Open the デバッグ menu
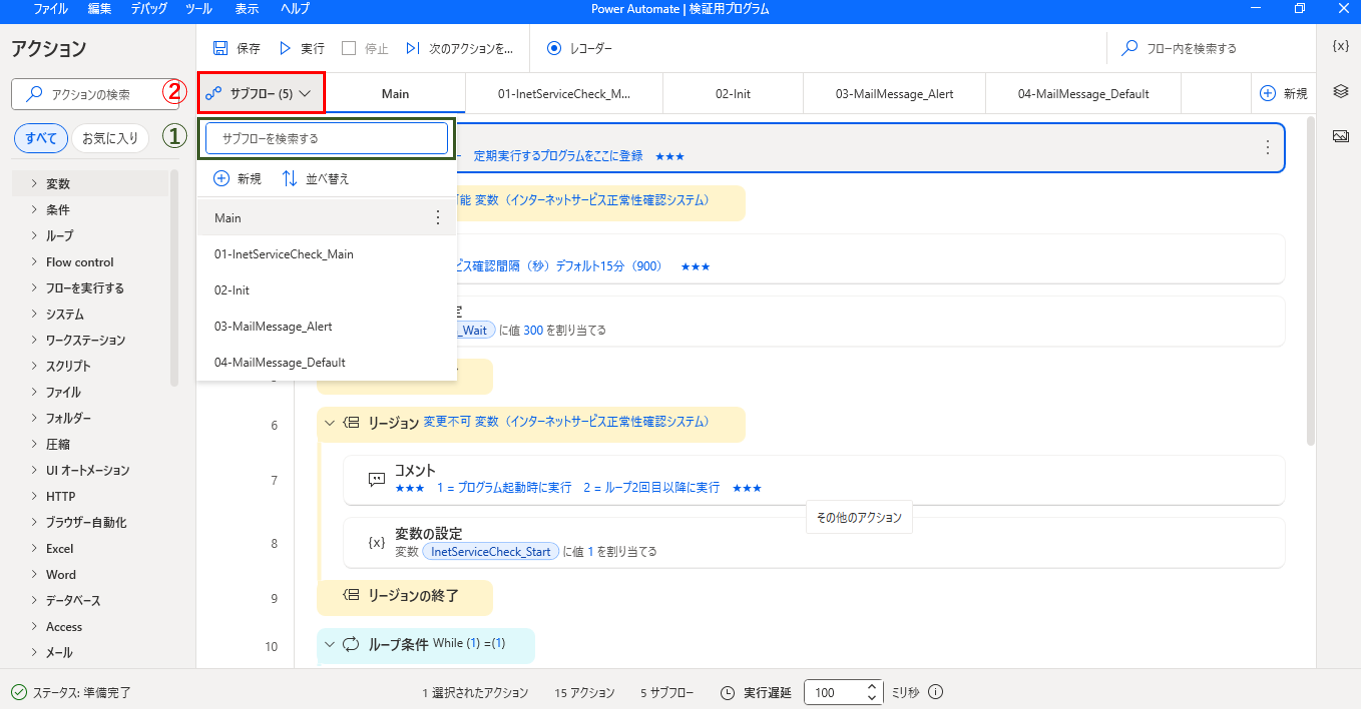The image size is (1361, 709). point(148,9)
